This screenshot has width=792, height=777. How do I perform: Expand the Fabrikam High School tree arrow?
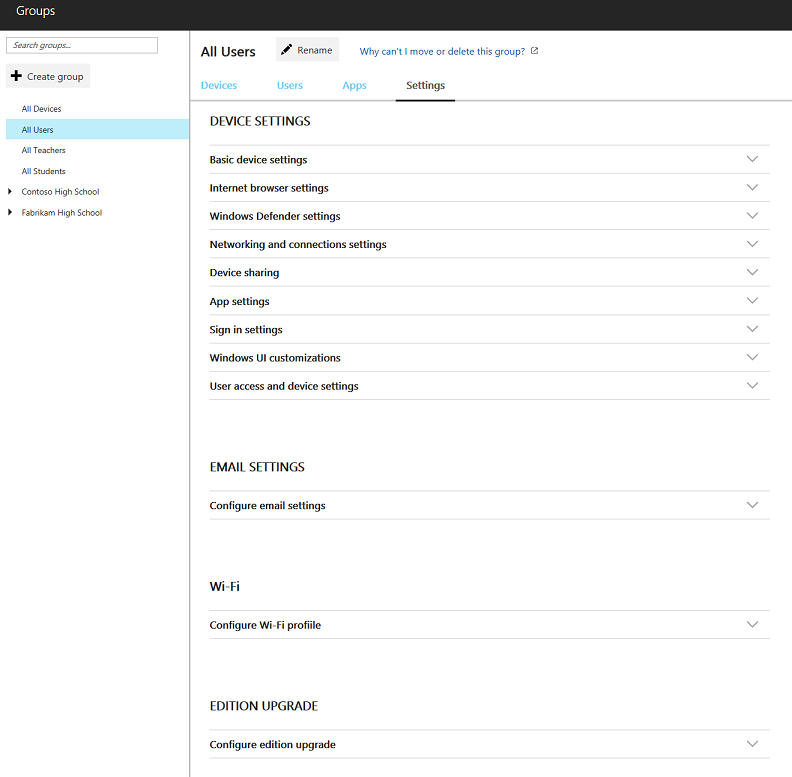(x=10, y=213)
